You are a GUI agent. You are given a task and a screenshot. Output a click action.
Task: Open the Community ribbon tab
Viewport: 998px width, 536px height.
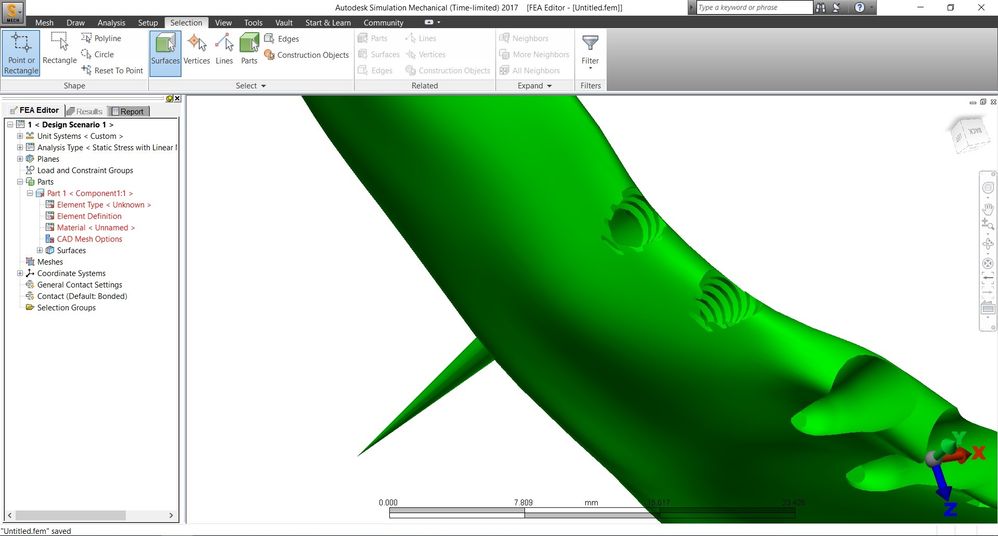point(383,22)
